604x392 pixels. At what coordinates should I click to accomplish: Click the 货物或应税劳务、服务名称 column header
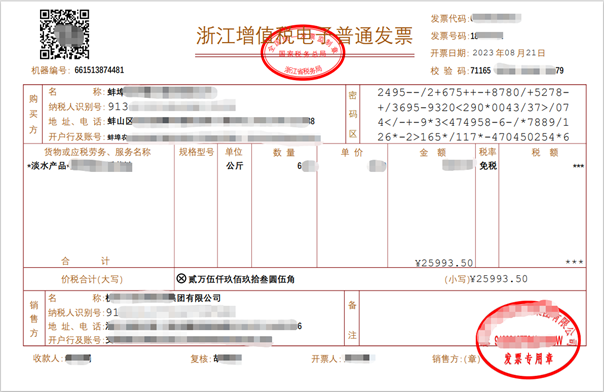point(97,152)
